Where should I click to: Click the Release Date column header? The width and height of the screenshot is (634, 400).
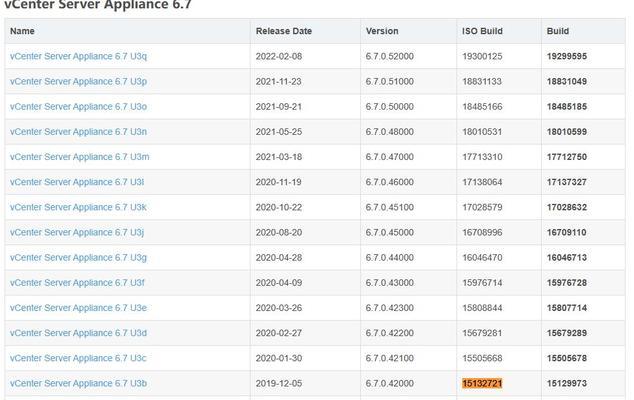(x=284, y=31)
